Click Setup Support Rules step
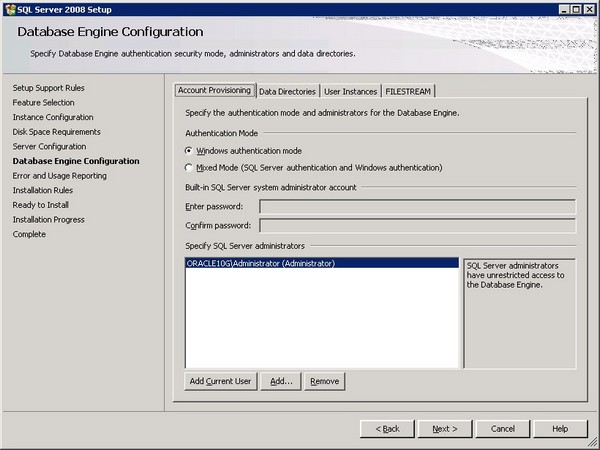 (49, 88)
